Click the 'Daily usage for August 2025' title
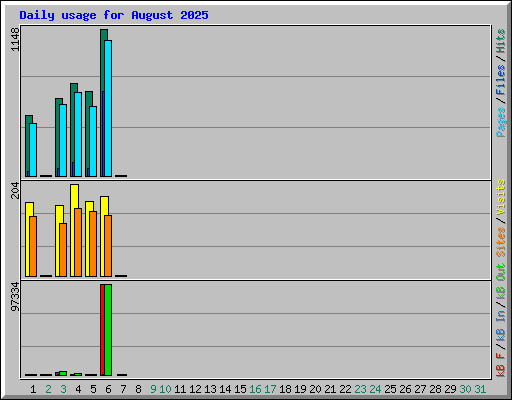This screenshot has width=512, height=400. coord(114,15)
